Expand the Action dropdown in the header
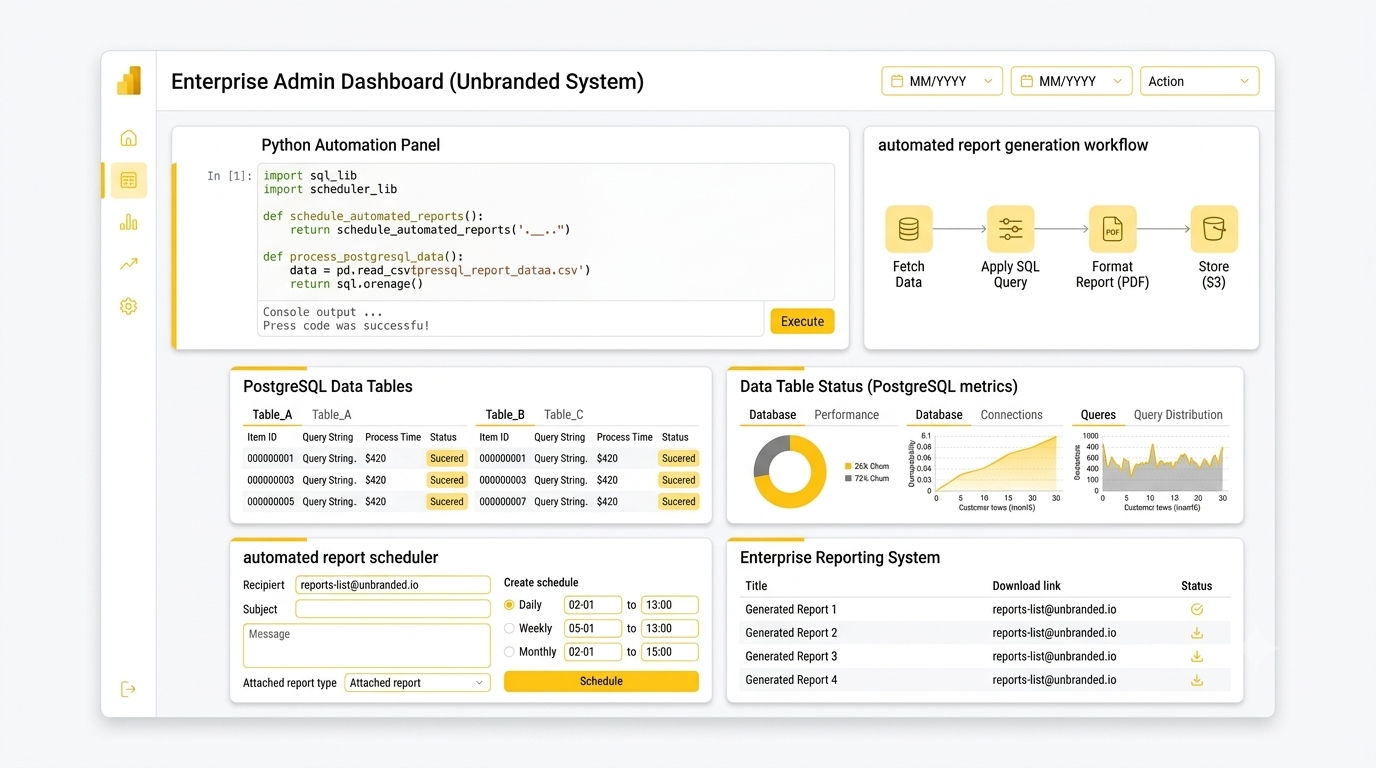The height and width of the screenshot is (768, 1376). pos(1199,81)
